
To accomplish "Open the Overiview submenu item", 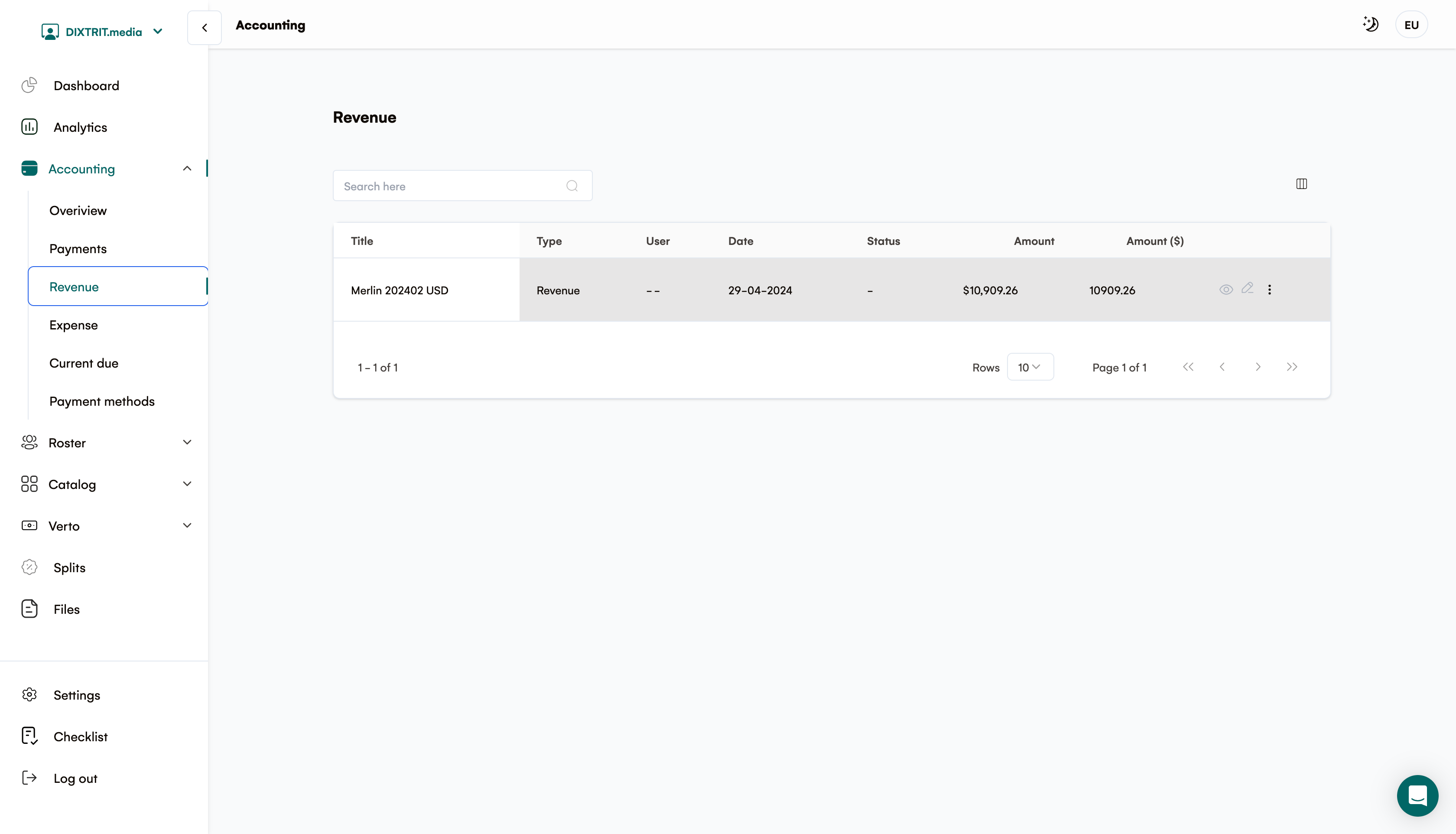I will pyautogui.click(x=78, y=210).
